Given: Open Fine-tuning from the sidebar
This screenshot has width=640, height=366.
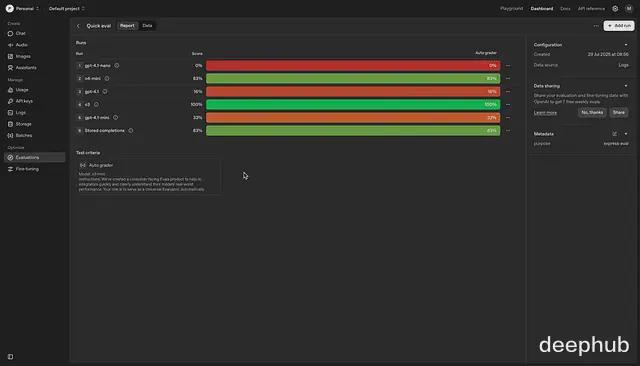Looking at the screenshot, I should pyautogui.click(x=23, y=169).
